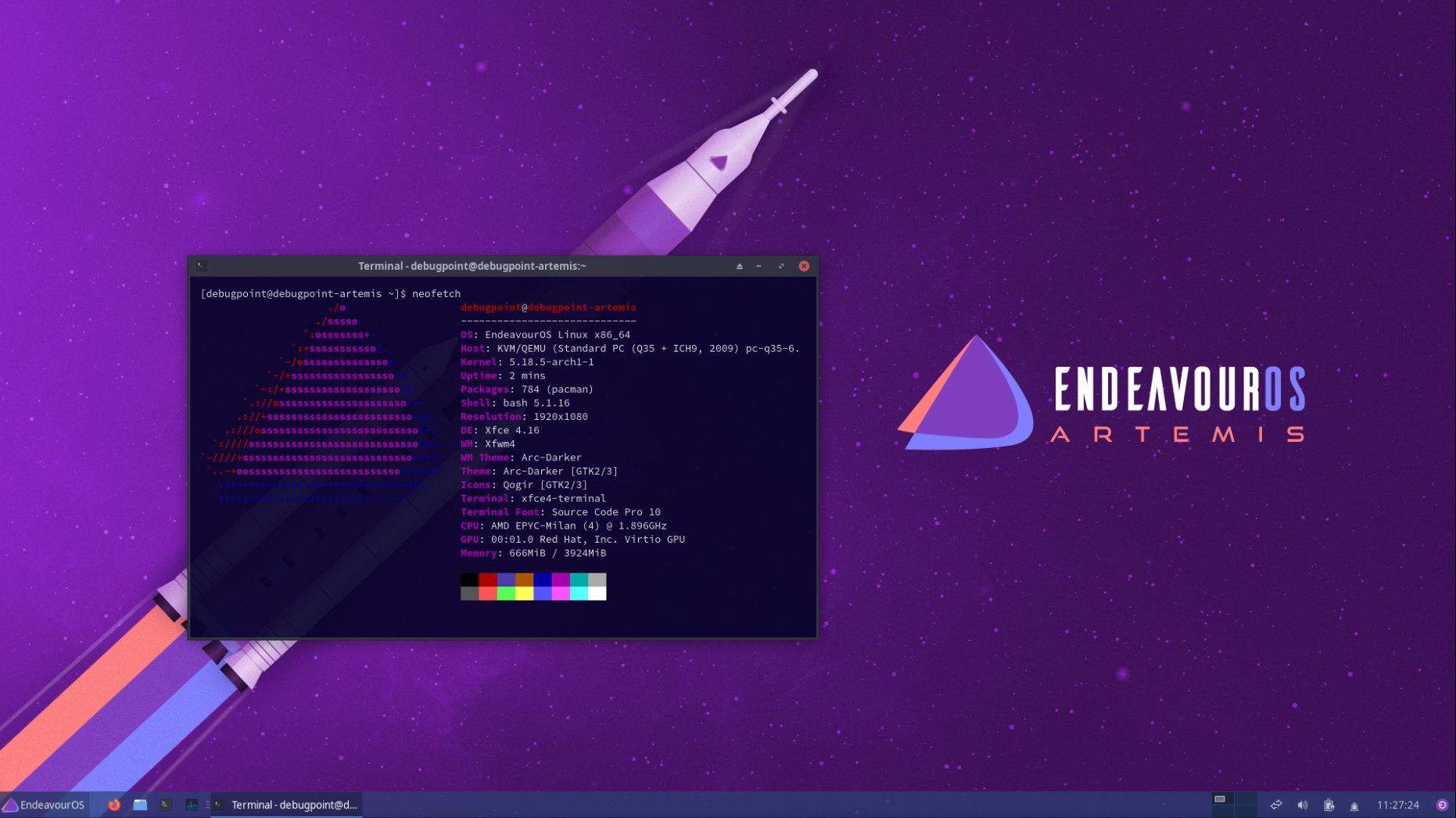Click the red color block in neofetch palette
Image resolution: width=1456 pixels, height=818 pixels.
coord(487,579)
